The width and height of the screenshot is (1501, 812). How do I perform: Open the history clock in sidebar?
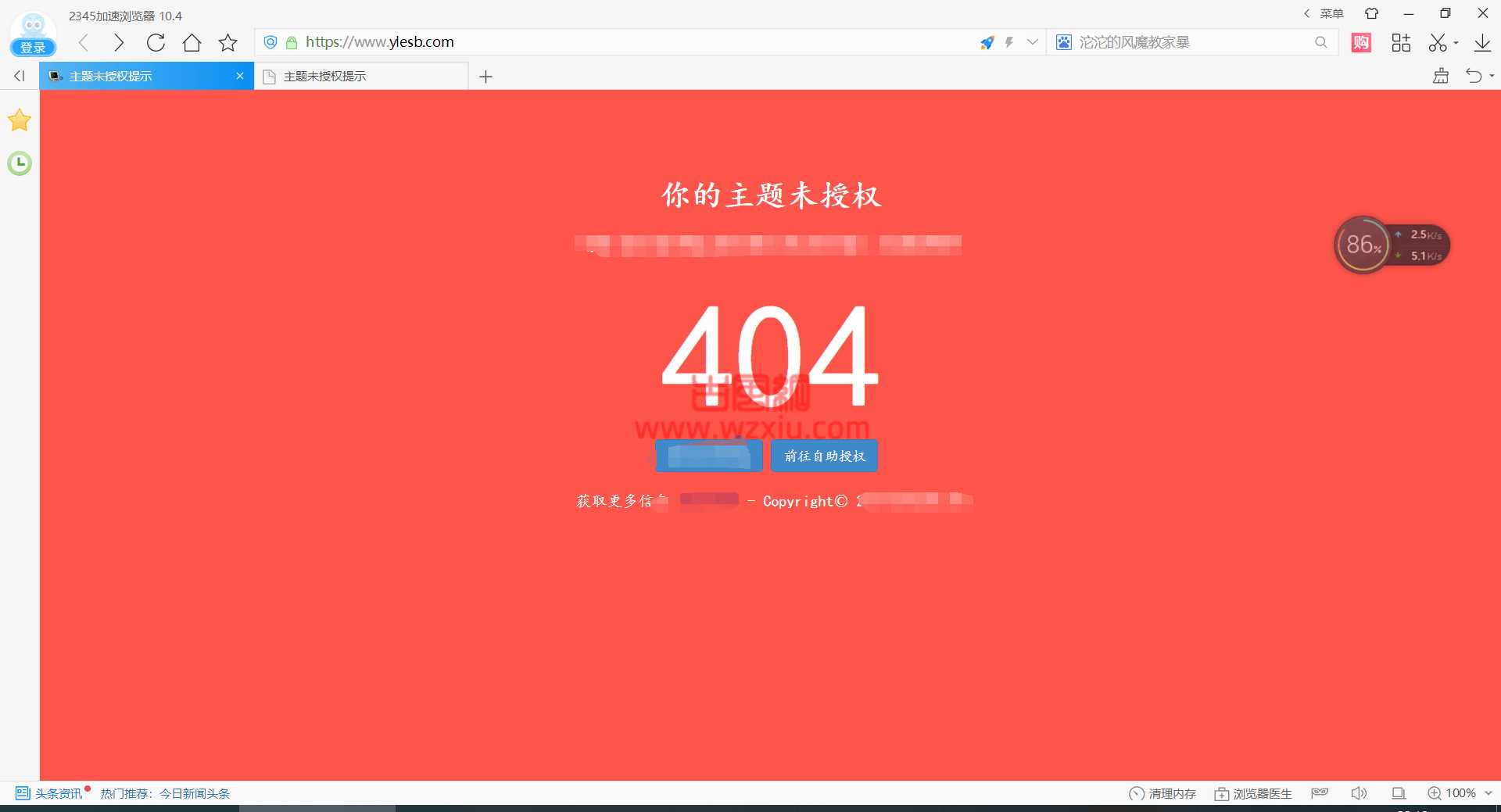coord(20,163)
